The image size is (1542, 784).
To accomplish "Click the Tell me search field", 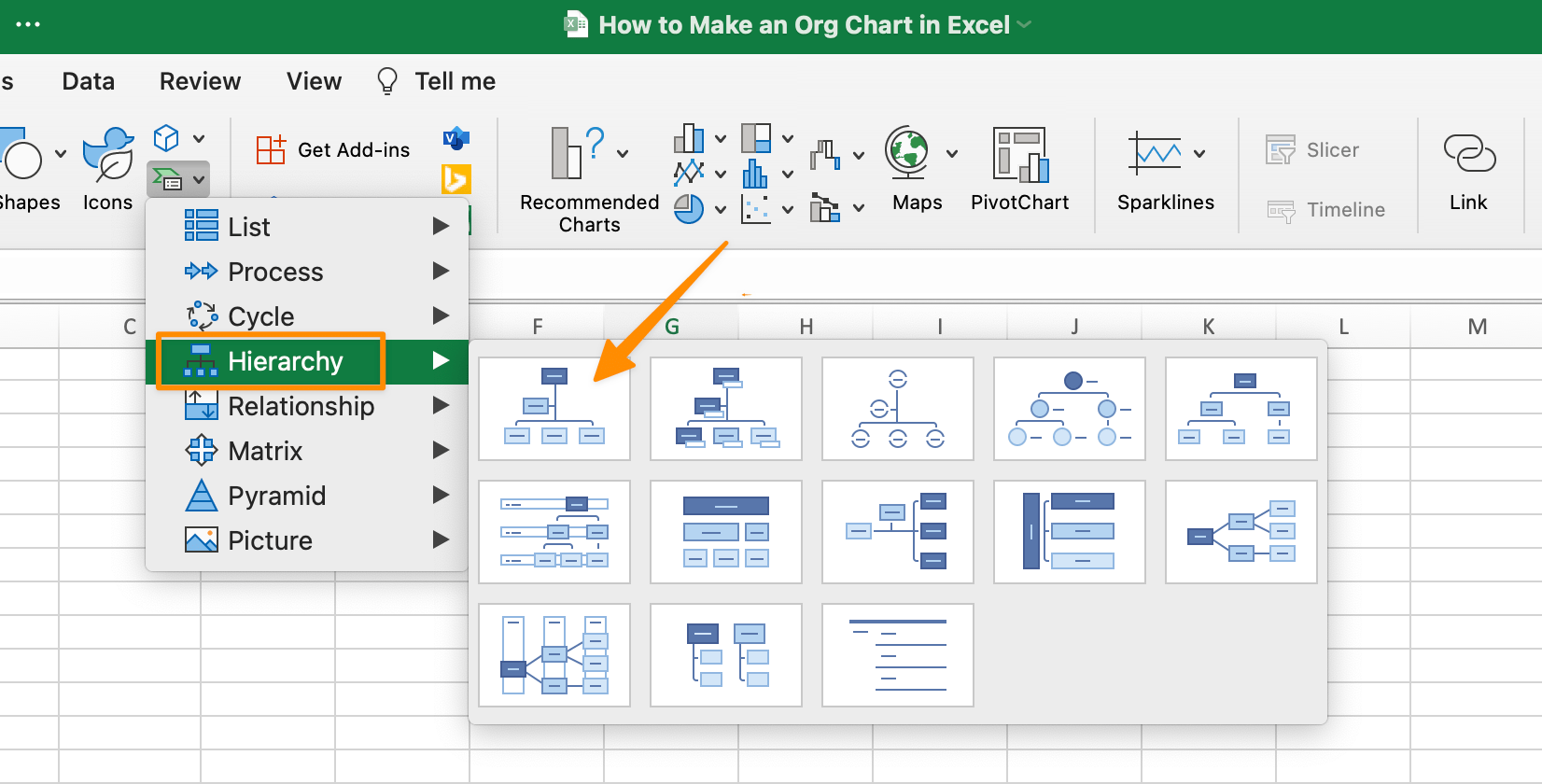I will [x=455, y=81].
